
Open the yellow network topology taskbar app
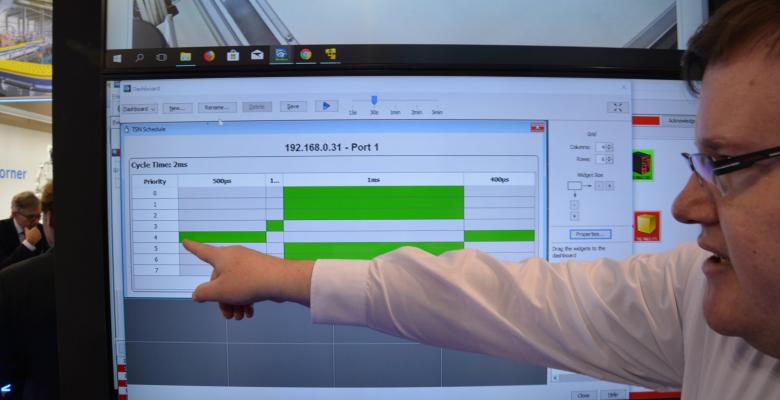pyautogui.click(x=330, y=53)
